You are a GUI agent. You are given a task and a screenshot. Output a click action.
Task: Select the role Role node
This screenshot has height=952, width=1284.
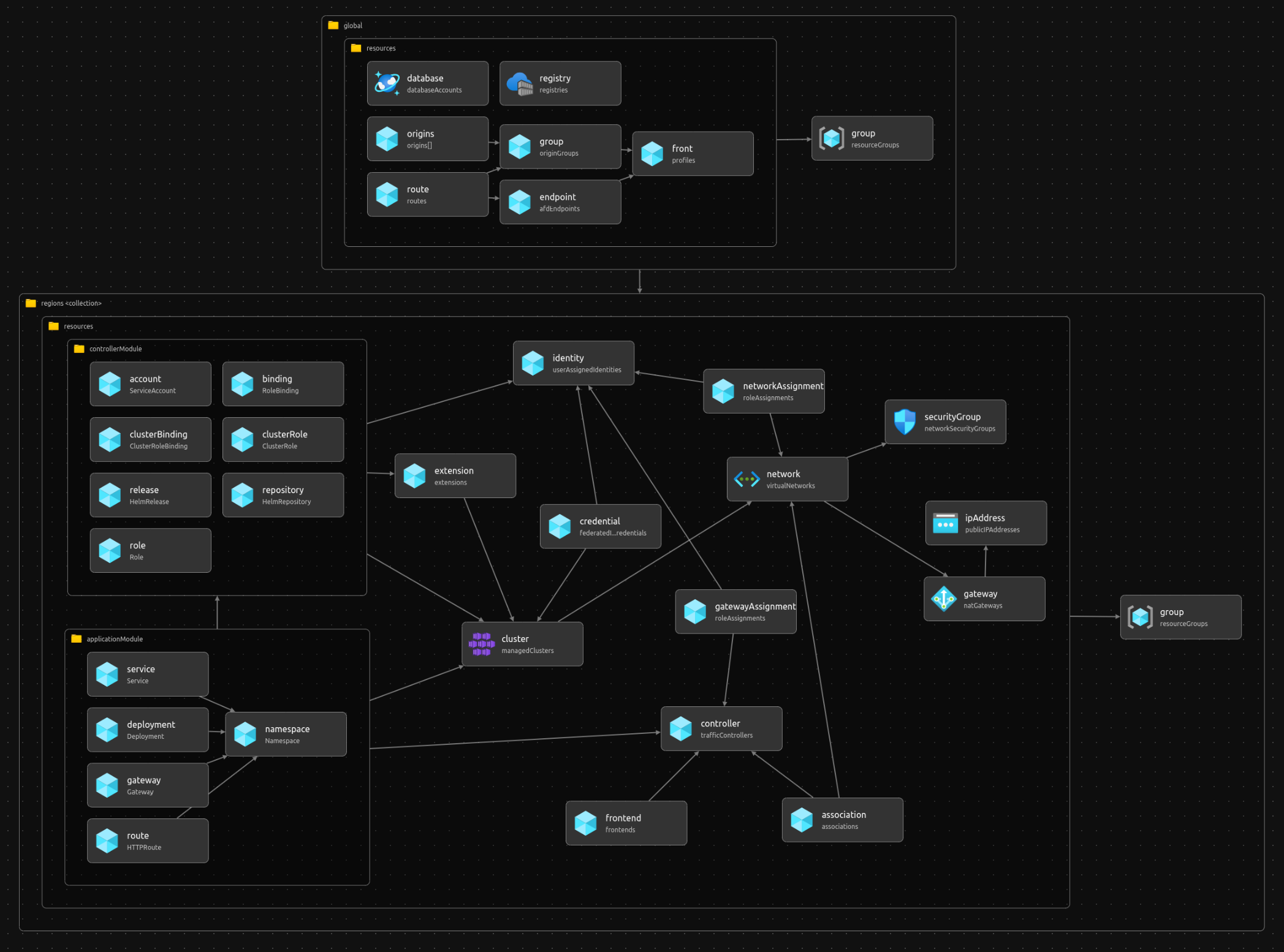pos(151,551)
